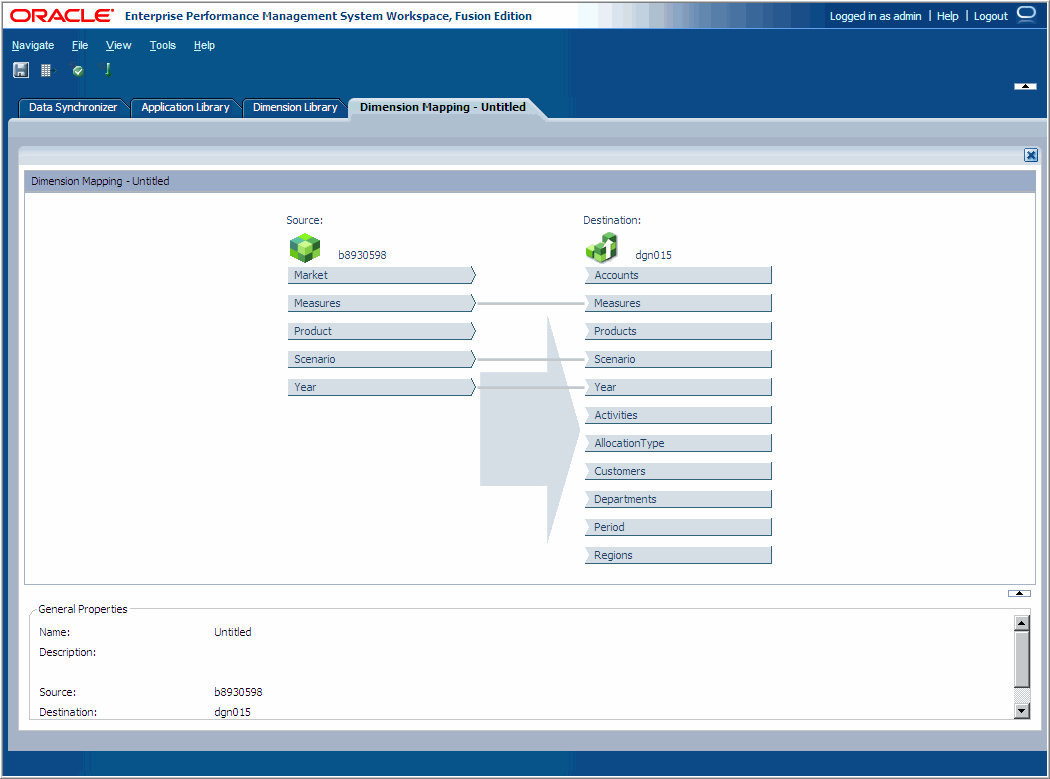Open the Tools menu
Viewport: 1050px width, 779px height.
(x=163, y=46)
